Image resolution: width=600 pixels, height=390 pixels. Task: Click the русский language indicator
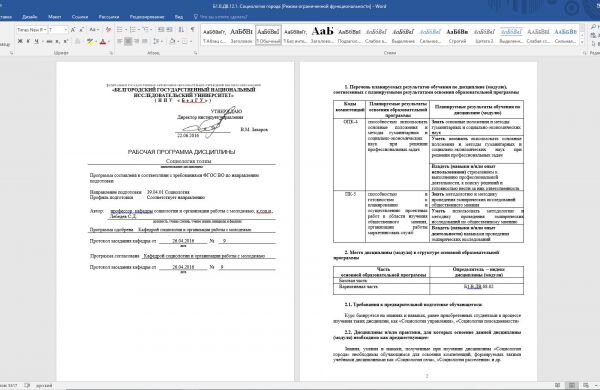coord(44,385)
